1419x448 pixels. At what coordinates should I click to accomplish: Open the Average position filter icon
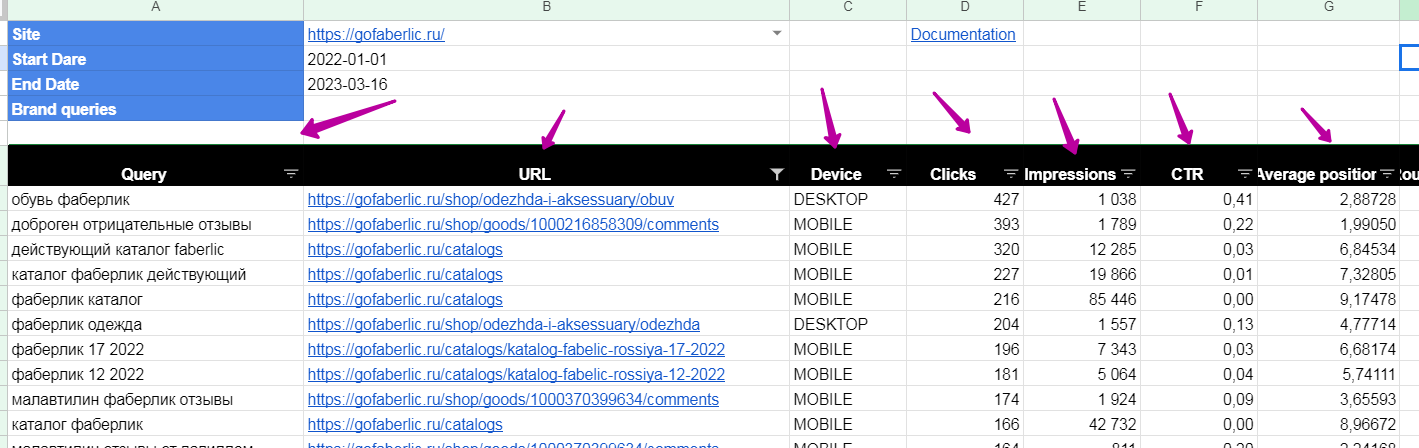(x=1387, y=174)
